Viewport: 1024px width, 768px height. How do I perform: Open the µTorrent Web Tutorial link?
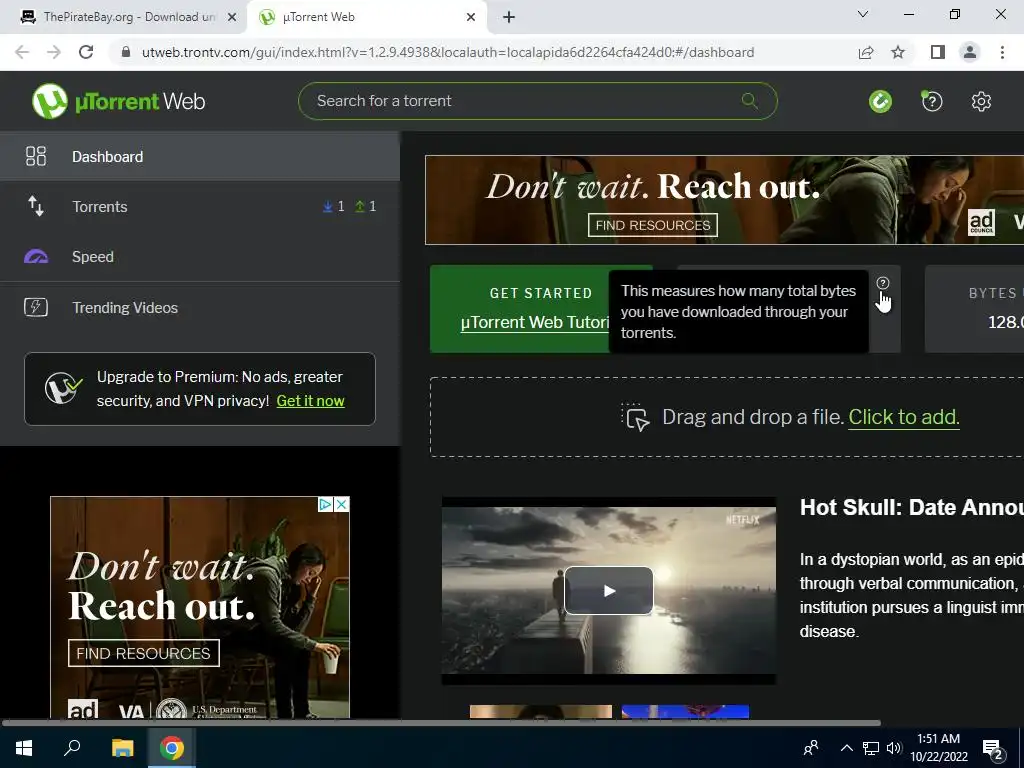pos(535,322)
